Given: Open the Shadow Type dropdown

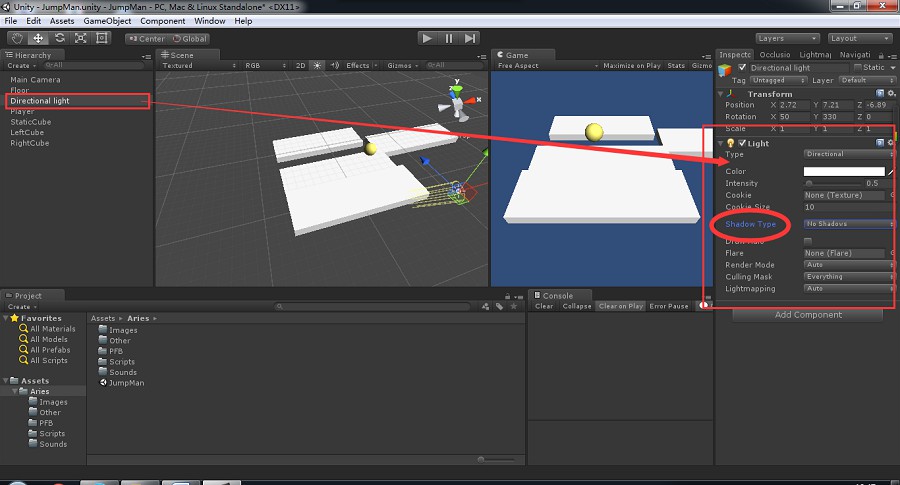Looking at the screenshot, I should coord(849,224).
